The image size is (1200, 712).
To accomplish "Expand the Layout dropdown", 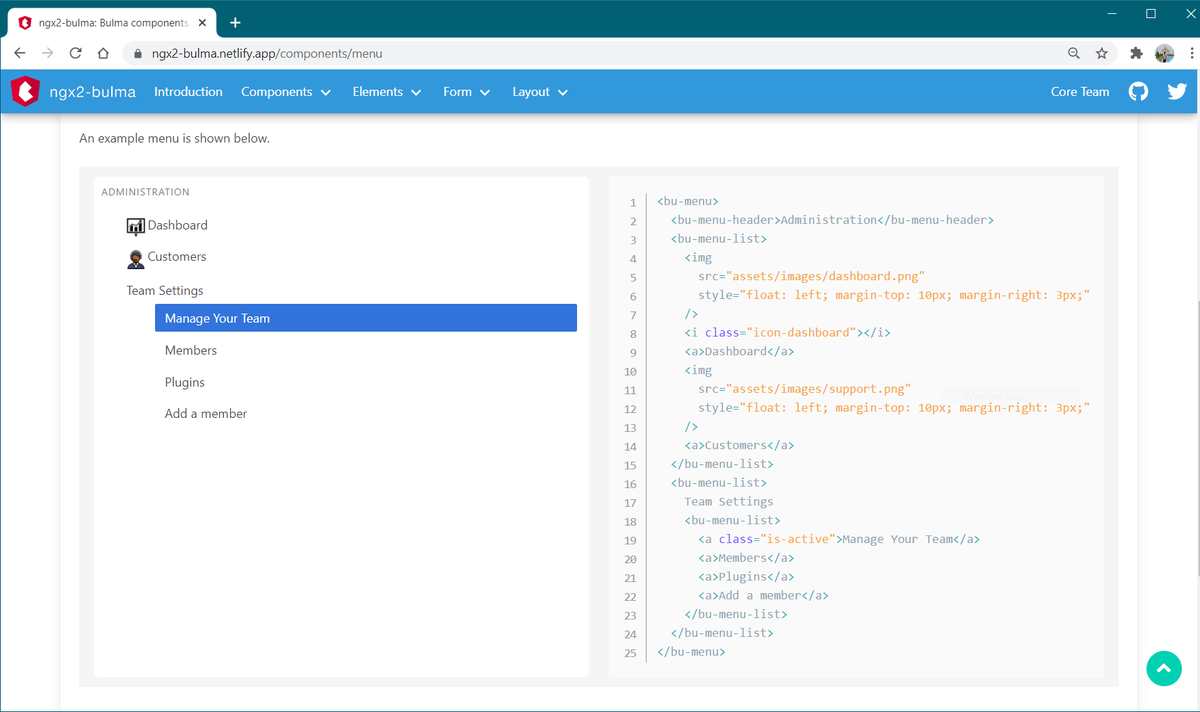I will pos(540,91).
